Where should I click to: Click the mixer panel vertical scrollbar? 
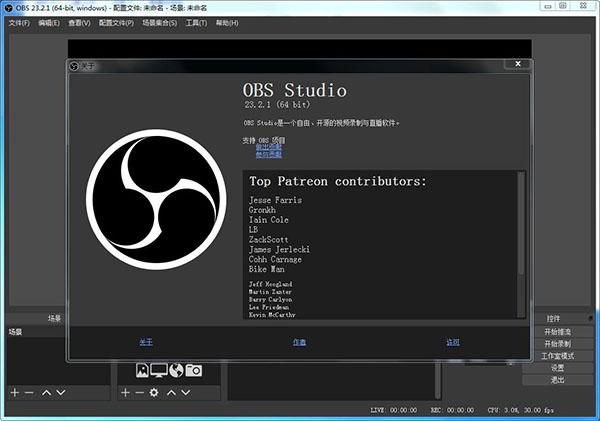click(438, 381)
